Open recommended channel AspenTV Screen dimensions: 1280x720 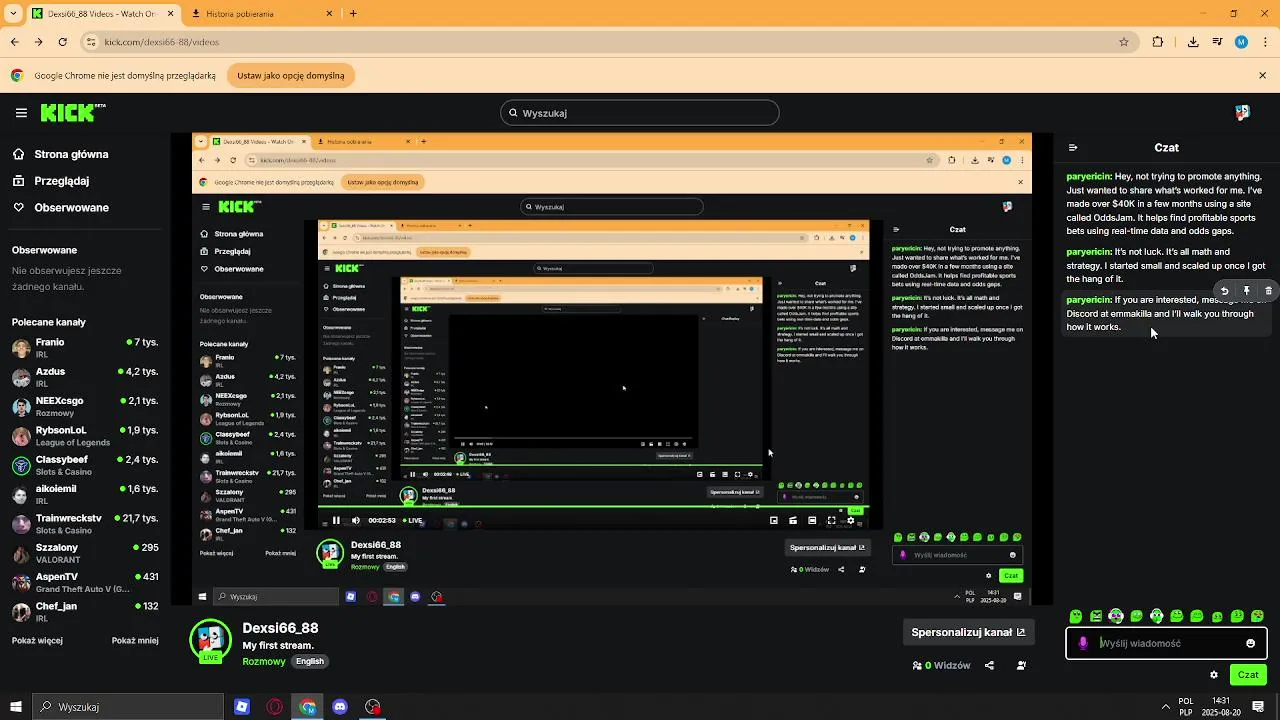(x=85, y=582)
